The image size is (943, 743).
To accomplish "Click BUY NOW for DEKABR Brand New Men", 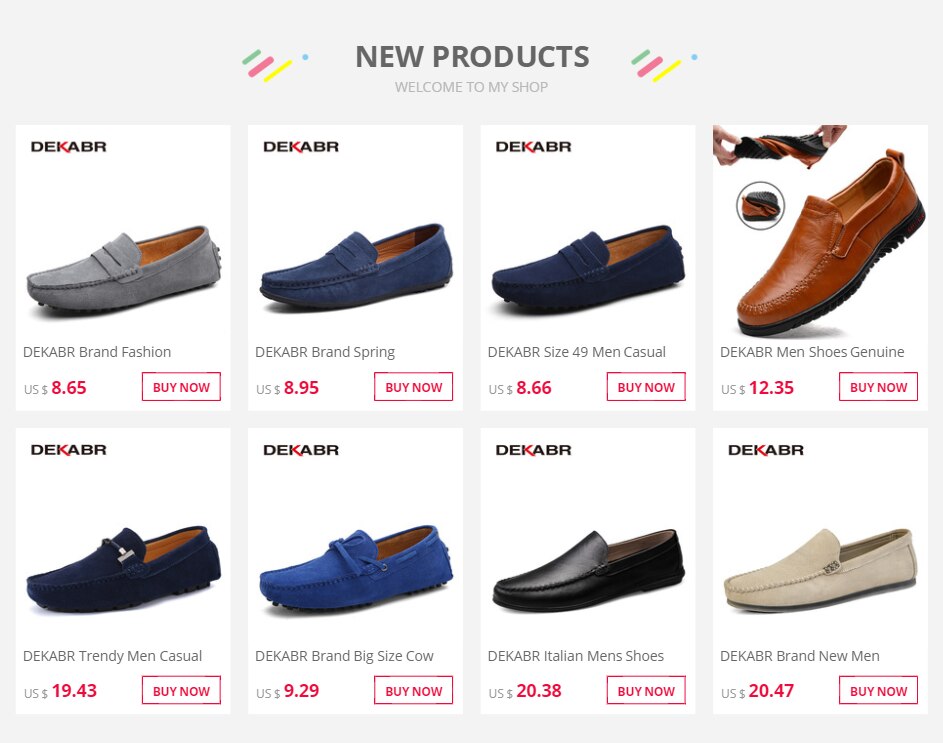I will coord(878,690).
